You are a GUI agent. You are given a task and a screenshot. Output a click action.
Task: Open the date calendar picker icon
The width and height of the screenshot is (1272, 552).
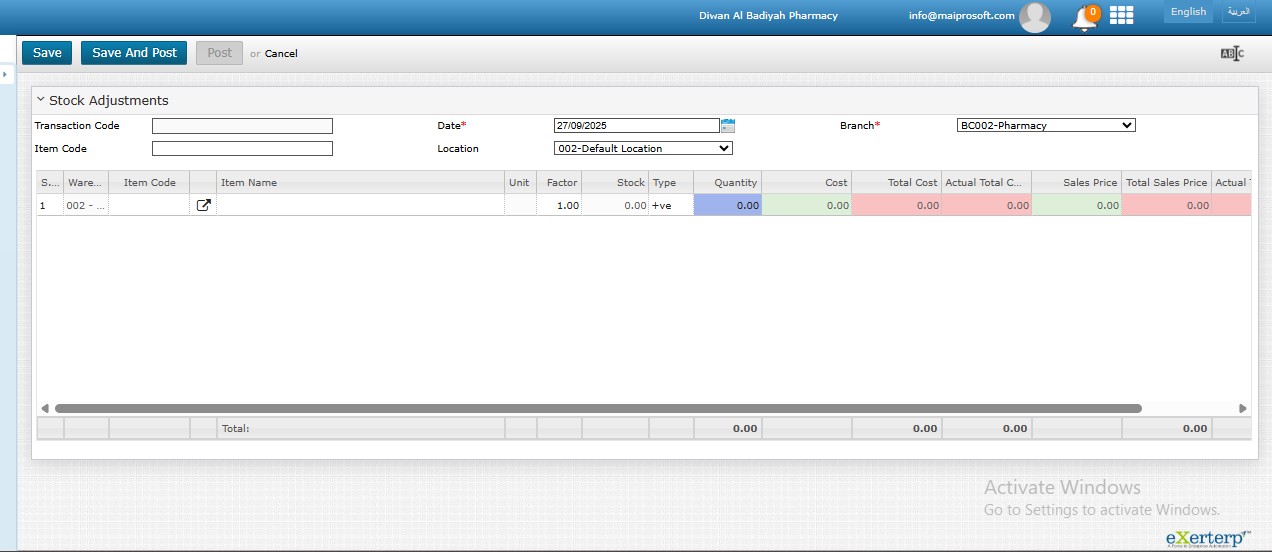pos(728,126)
